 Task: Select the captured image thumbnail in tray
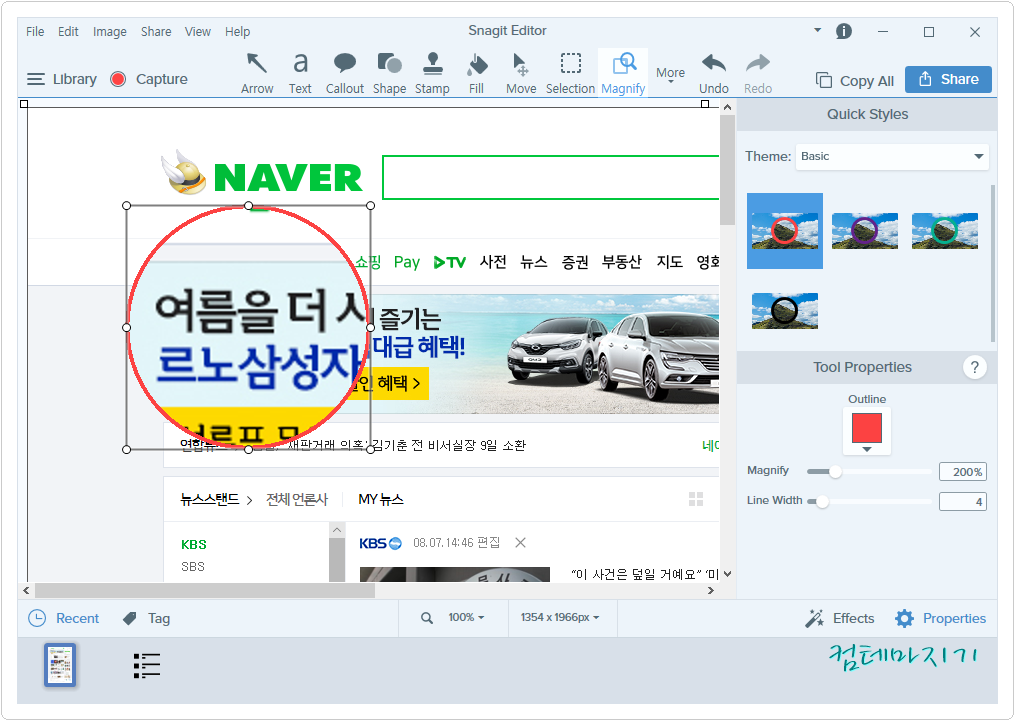click(x=60, y=665)
